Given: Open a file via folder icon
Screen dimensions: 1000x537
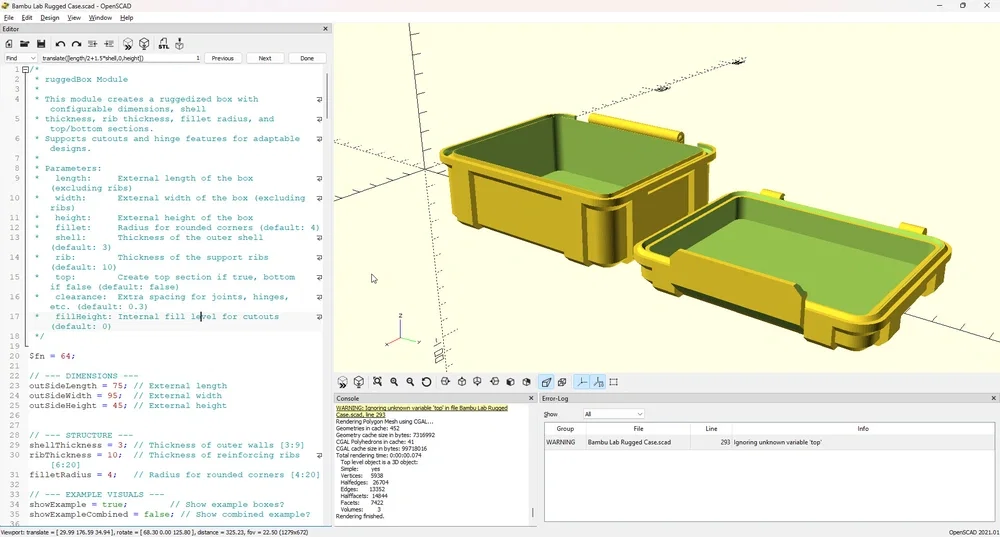Looking at the screenshot, I should point(24,44).
